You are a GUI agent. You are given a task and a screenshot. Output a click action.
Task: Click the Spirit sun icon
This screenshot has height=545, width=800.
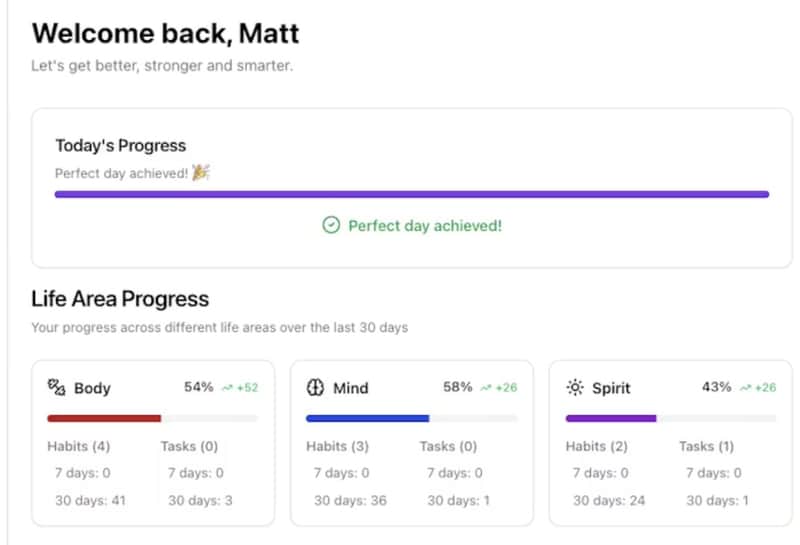click(574, 388)
